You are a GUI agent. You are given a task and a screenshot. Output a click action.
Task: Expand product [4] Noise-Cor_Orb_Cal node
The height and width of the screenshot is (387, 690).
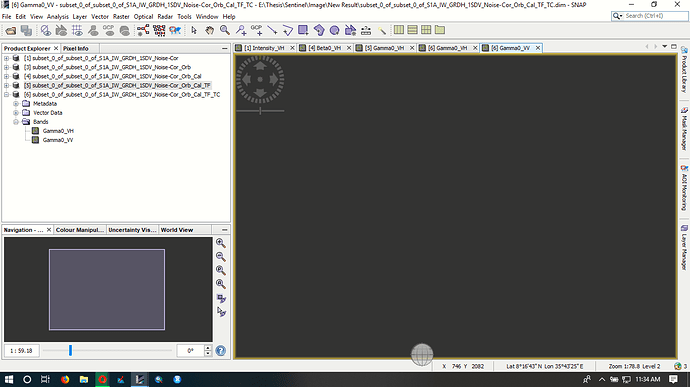(x=7, y=76)
